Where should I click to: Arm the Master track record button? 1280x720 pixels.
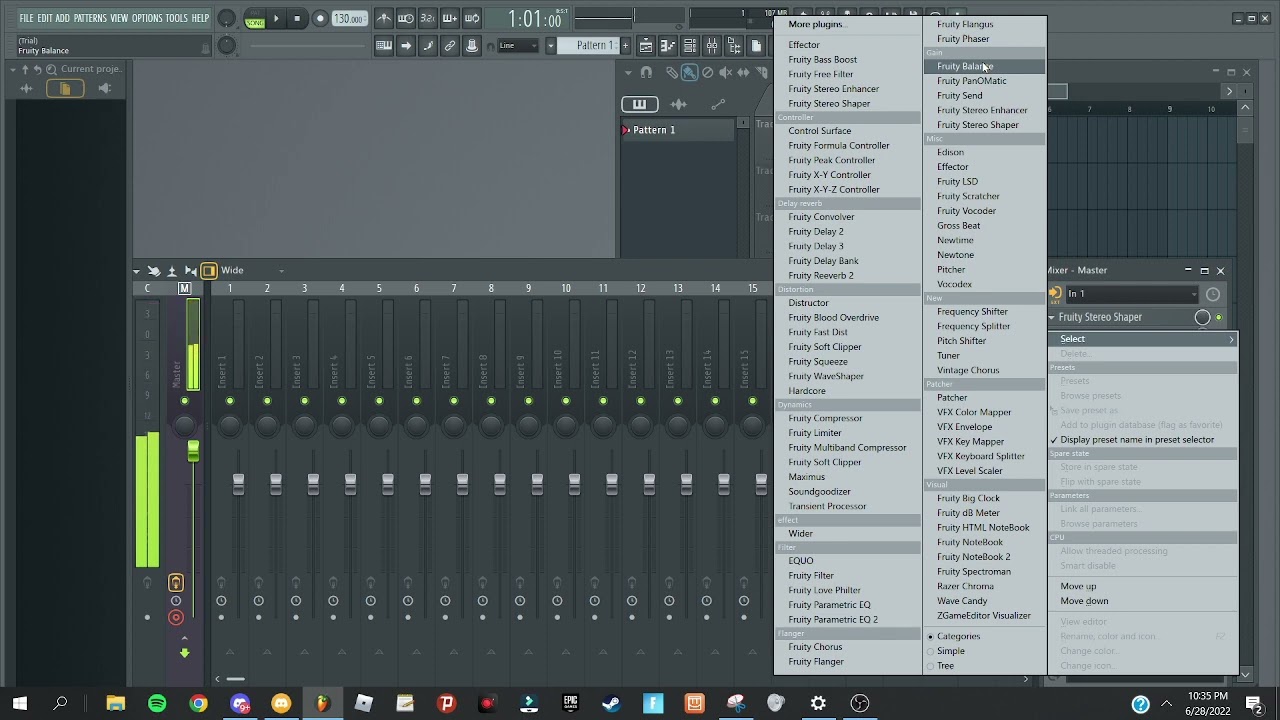click(176, 617)
